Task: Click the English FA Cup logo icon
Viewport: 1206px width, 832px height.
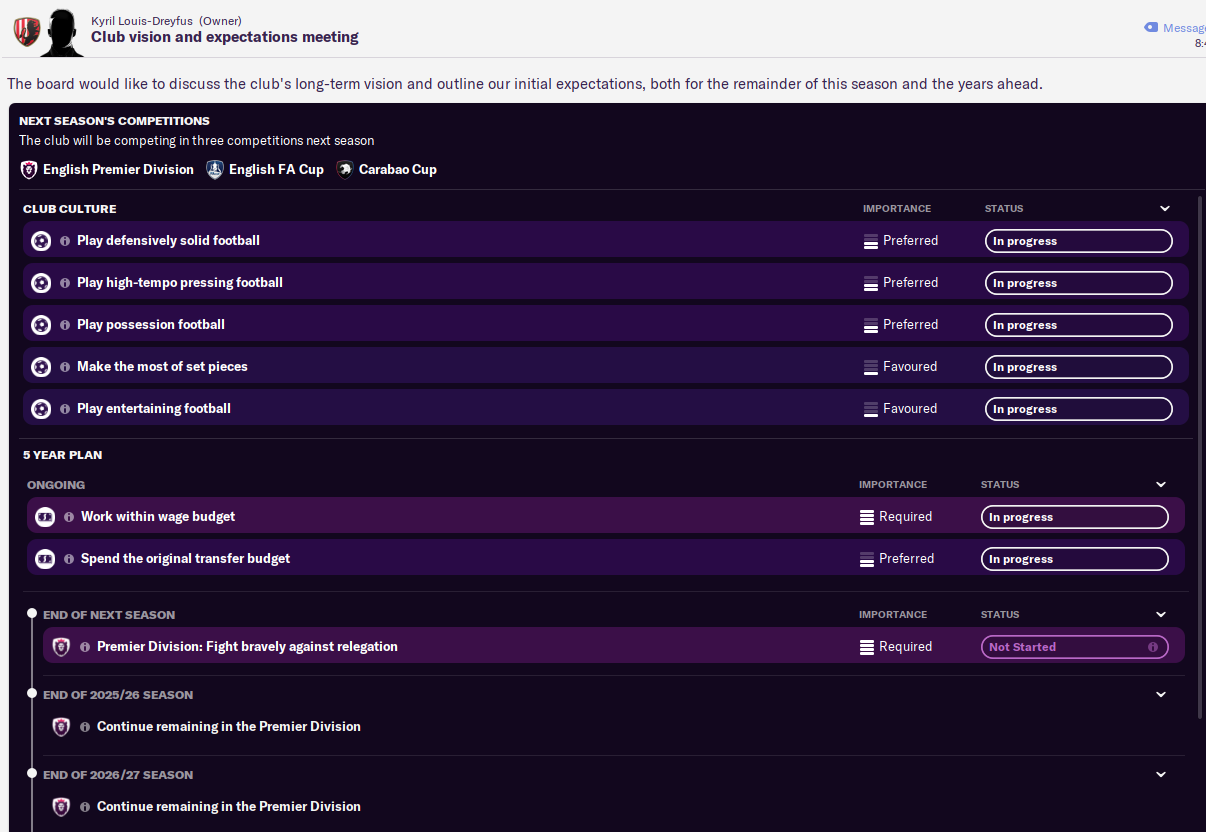Action: pos(215,170)
